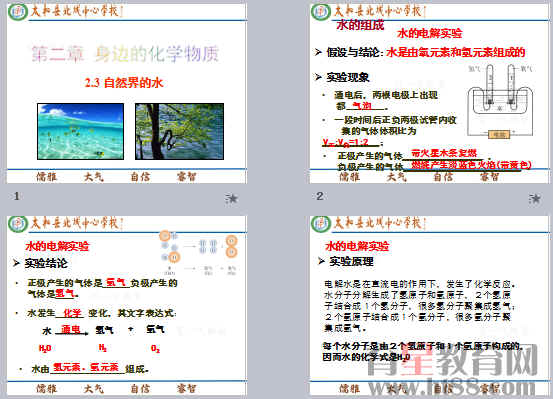Click the 2.3 自然界的水 red title text
553x399 pixels.
[x=124, y=83]
